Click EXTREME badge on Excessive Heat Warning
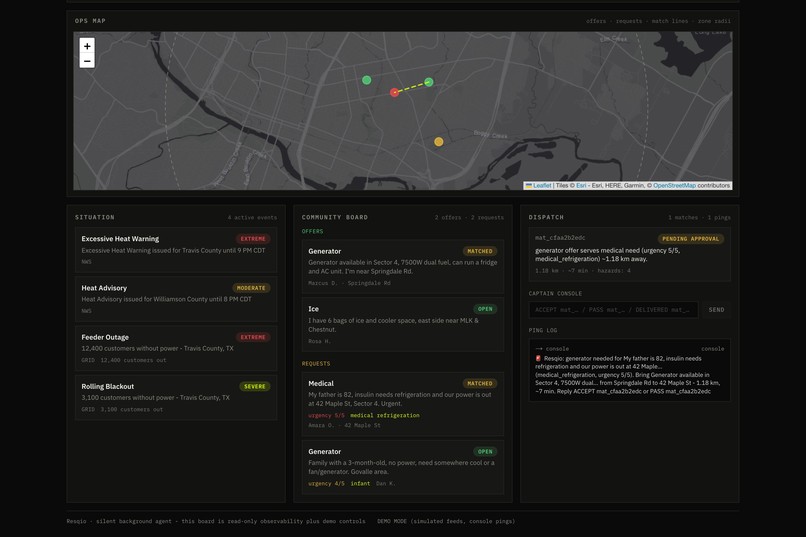The height and width of the screenshot is (537, 806). click(x=253, y=239)
